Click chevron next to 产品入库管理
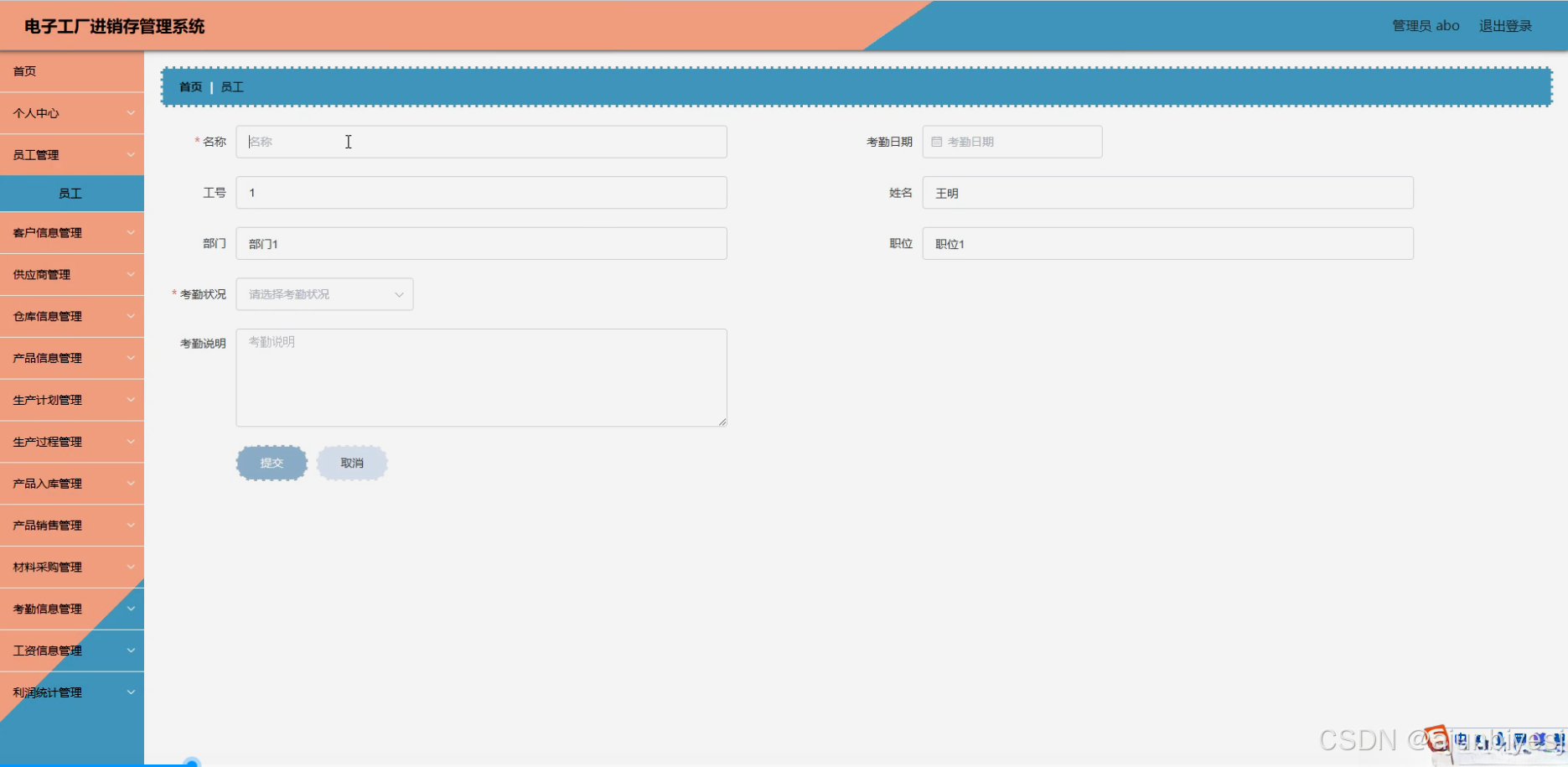 tap(131, 484)
